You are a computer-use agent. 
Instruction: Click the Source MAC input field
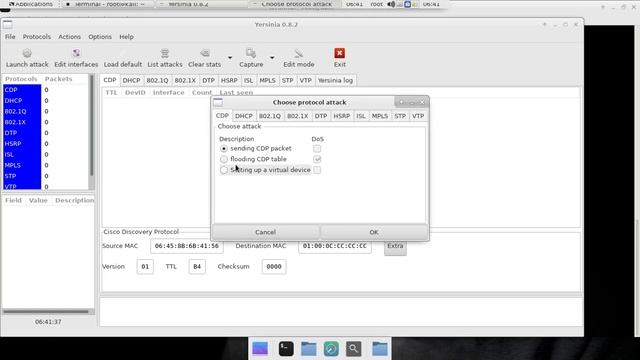click(187, 246)
